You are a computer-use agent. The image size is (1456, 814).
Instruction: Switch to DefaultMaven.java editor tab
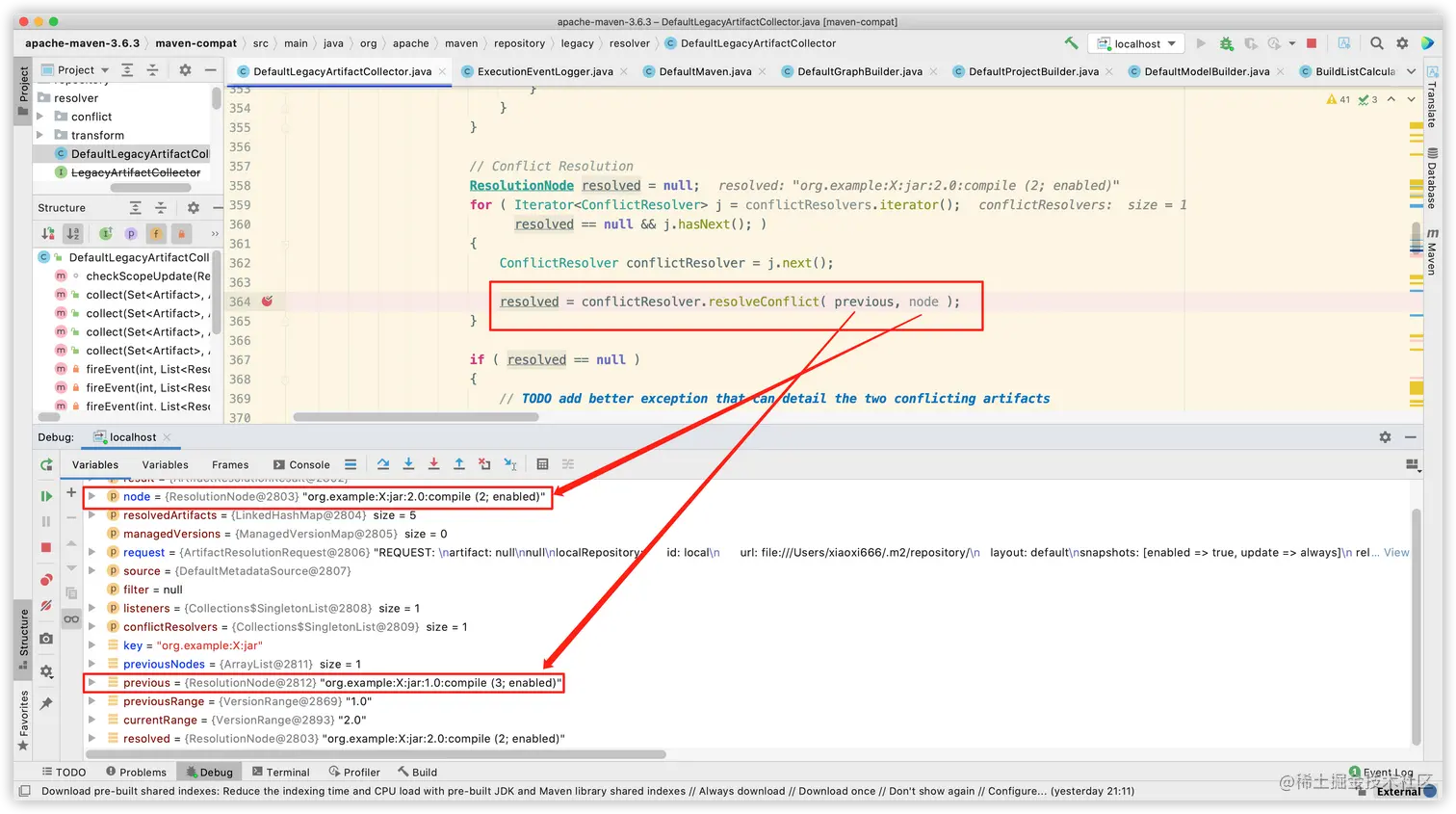pos(705,71)
